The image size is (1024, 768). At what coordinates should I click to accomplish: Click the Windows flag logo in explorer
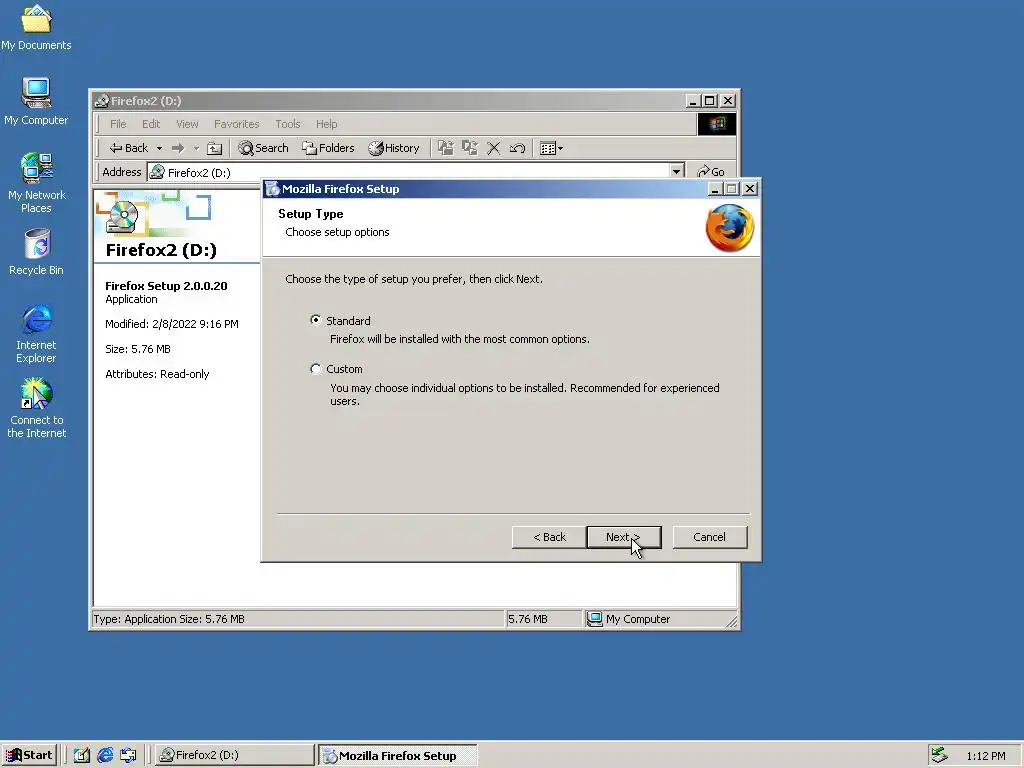(x=716, y=124)
